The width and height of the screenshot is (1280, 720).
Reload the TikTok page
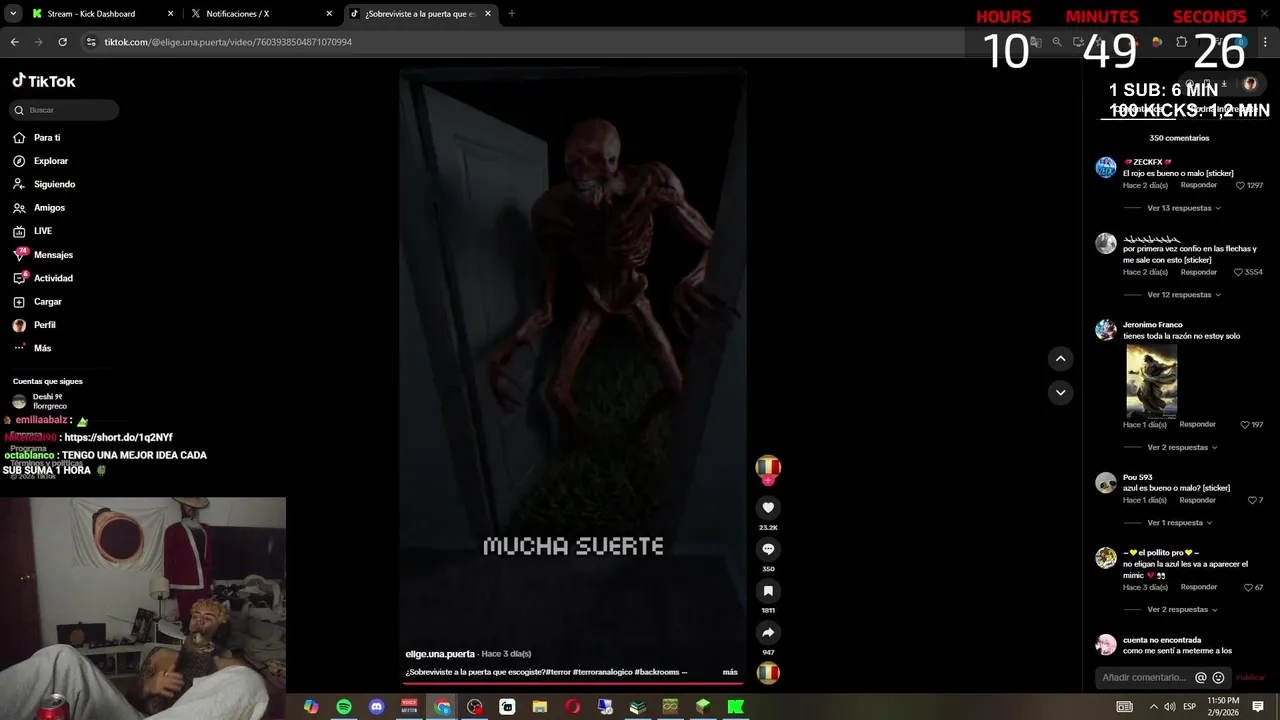coord(63,42)
